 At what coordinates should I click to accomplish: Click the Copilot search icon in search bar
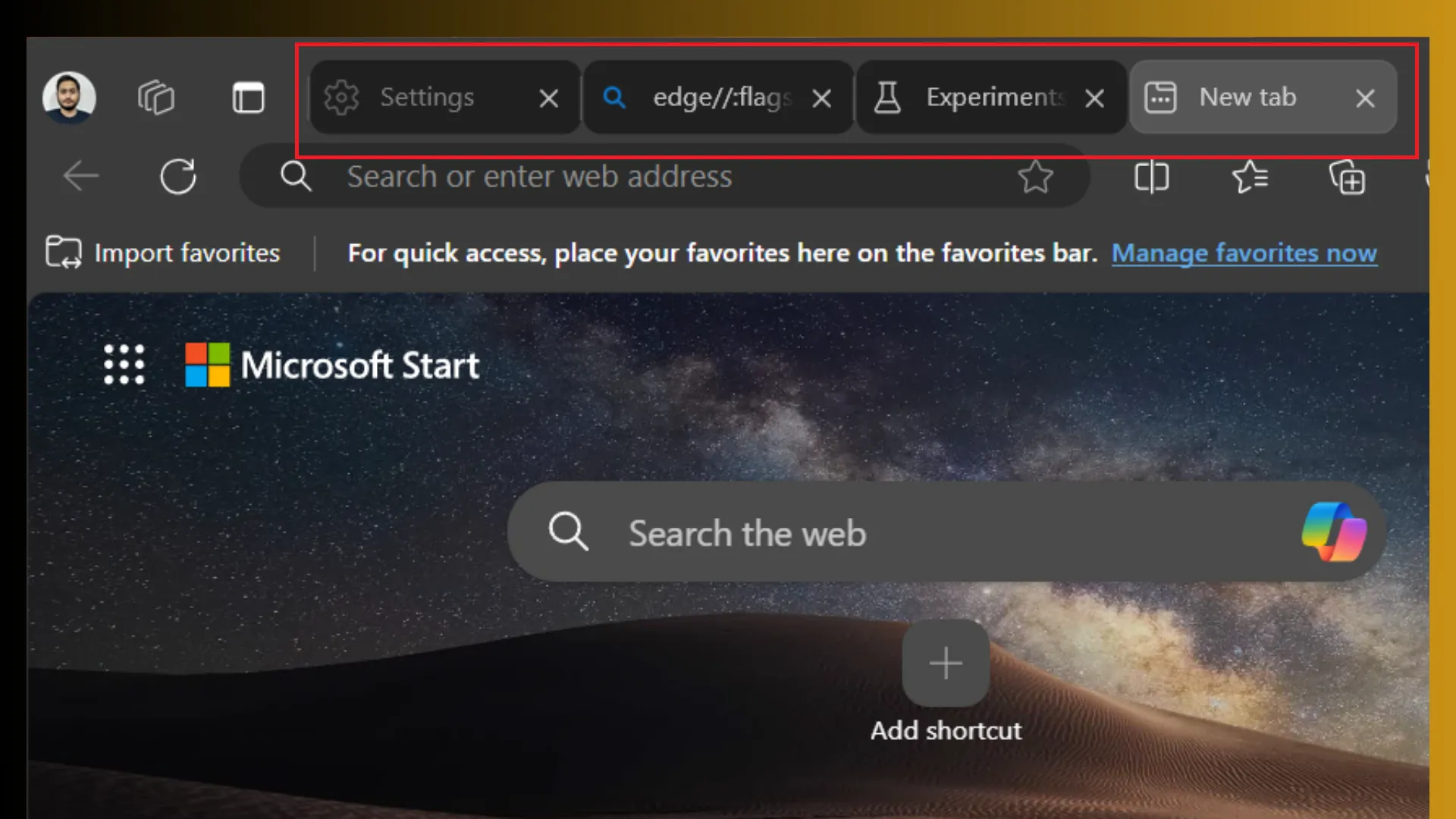click(1335, 532)
